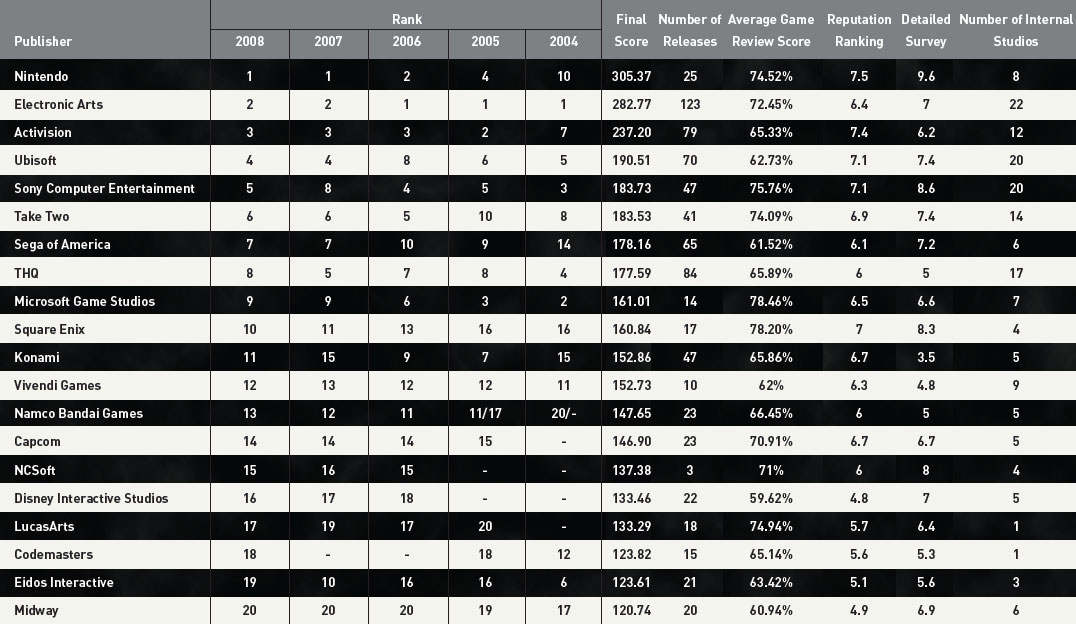Click the Reputation Ranking column header
Viewport: 1076px width, 624px height.
coord(859,31)
